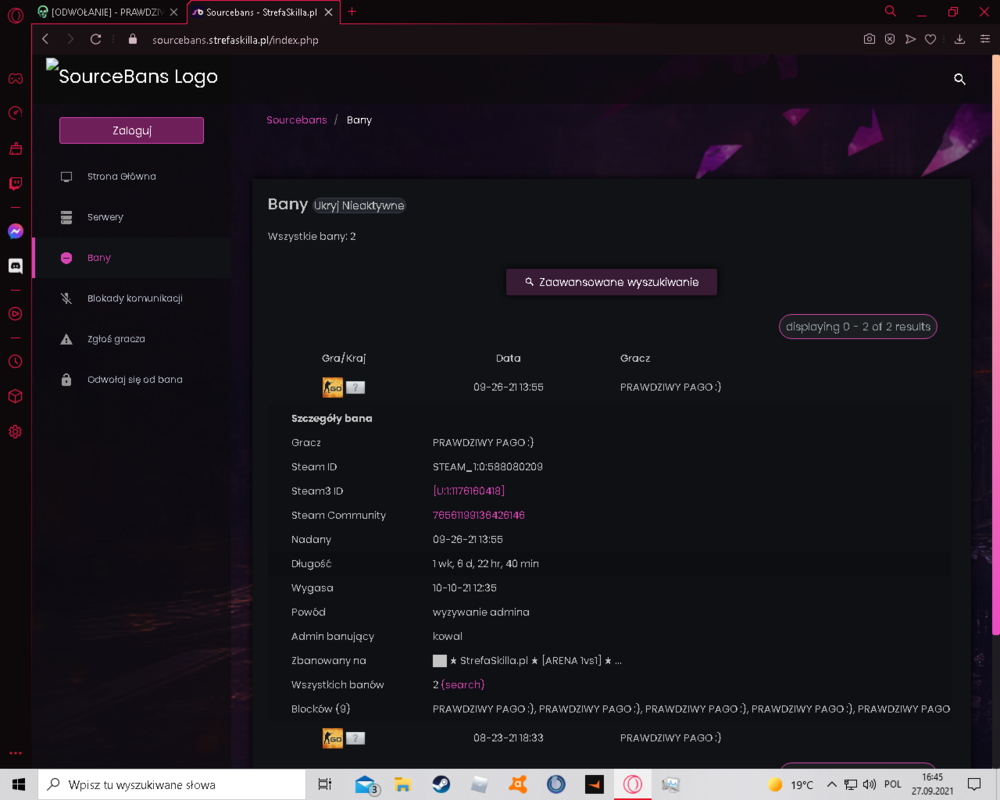Open Steam3 ID link [U:1:1176160418]
Image resolution: width=1000 pixels, height=800 pixels.
(x=469, y=491)
